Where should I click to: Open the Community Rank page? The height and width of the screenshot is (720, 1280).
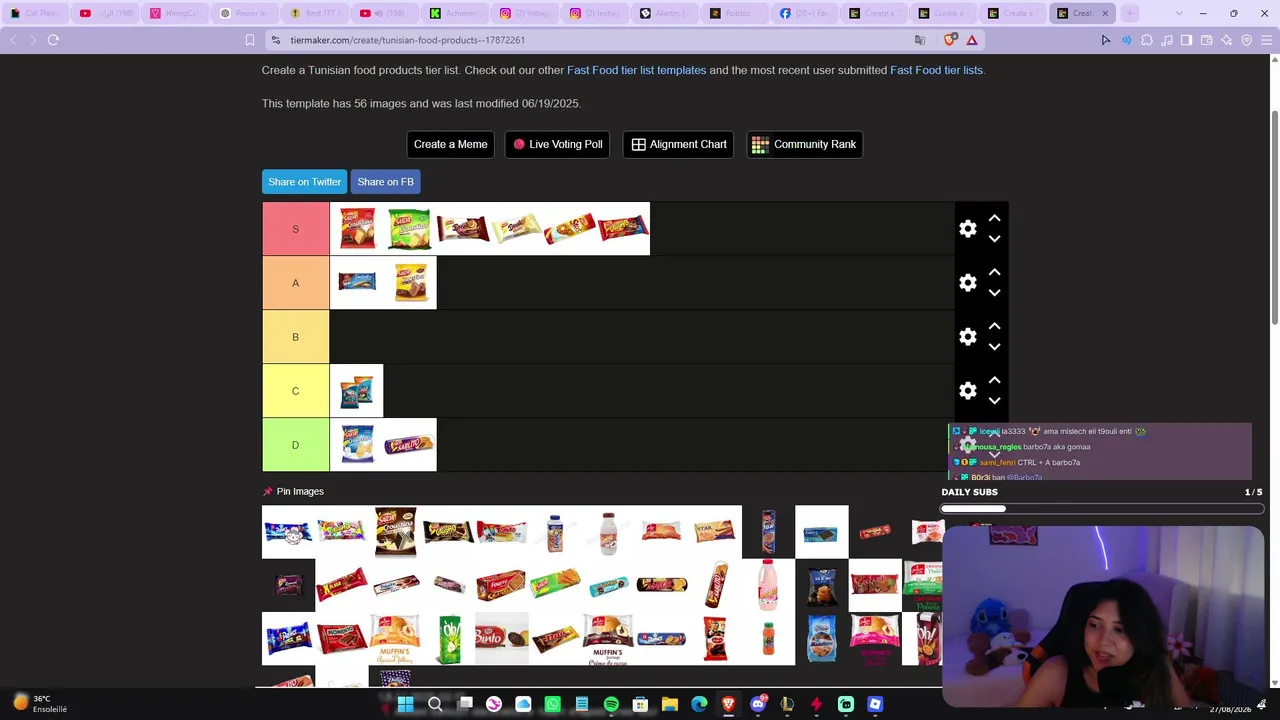[x=804, y=144]
